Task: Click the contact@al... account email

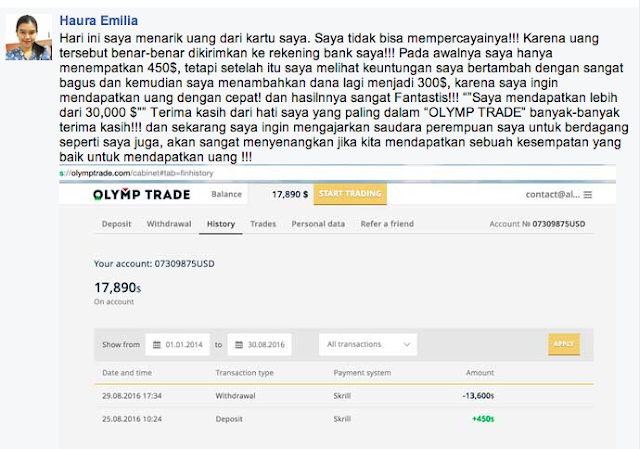Action: pyautogui.click(x=553, y=195)
